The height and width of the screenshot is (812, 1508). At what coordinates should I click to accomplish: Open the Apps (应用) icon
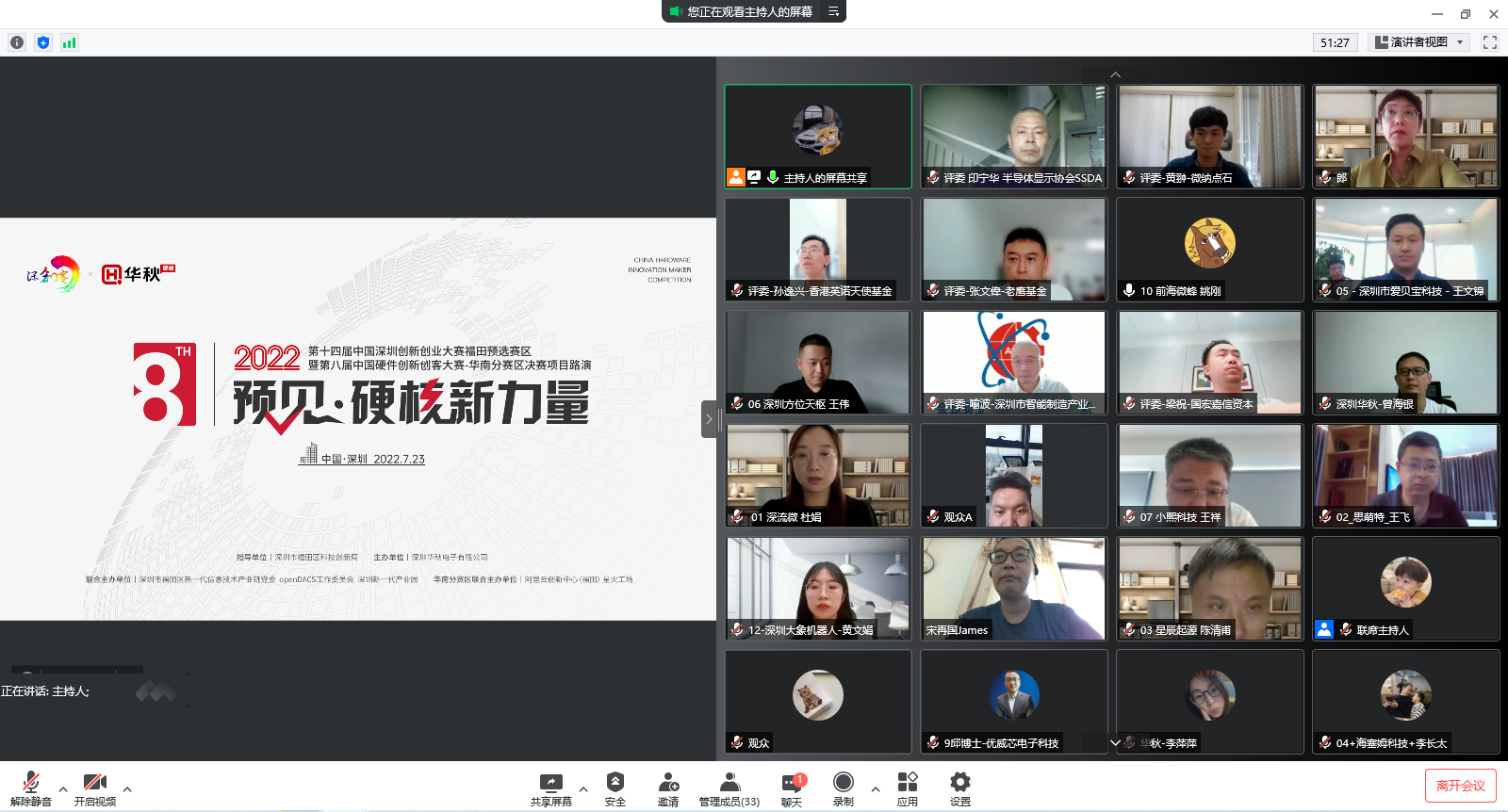[x=907, y=788]
